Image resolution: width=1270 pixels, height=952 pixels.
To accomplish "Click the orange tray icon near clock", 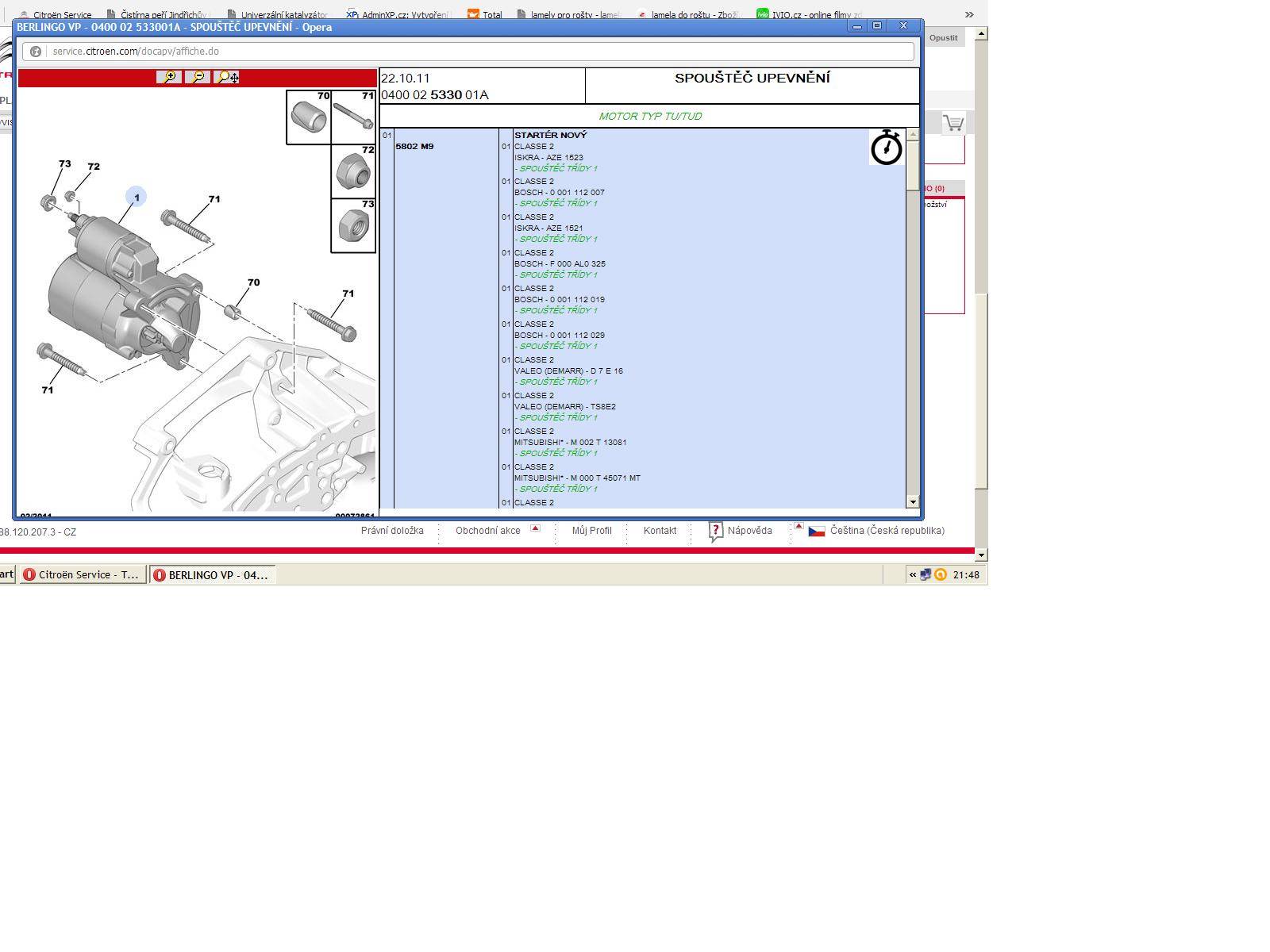I will pos(941,575).
